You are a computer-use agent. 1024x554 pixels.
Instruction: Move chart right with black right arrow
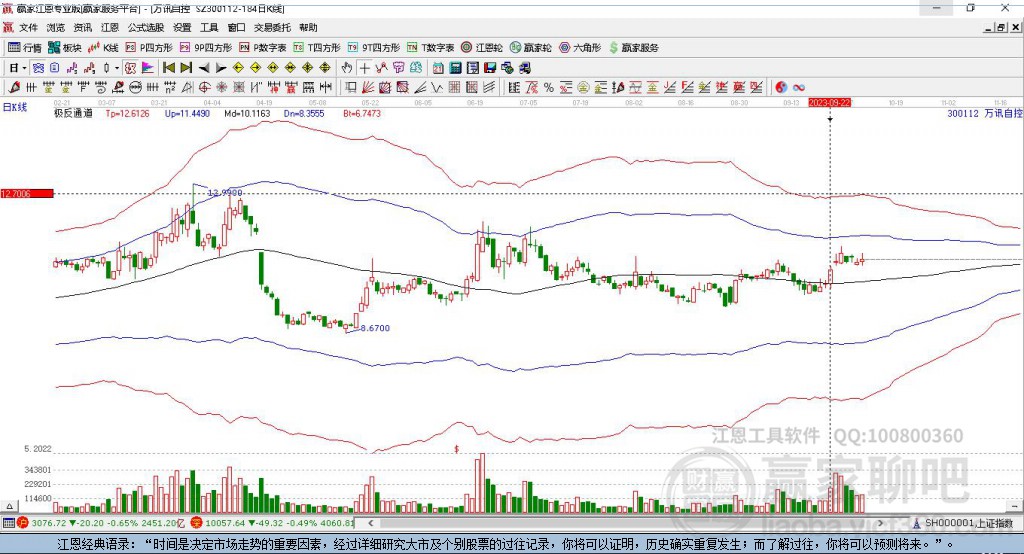(221, 68)
